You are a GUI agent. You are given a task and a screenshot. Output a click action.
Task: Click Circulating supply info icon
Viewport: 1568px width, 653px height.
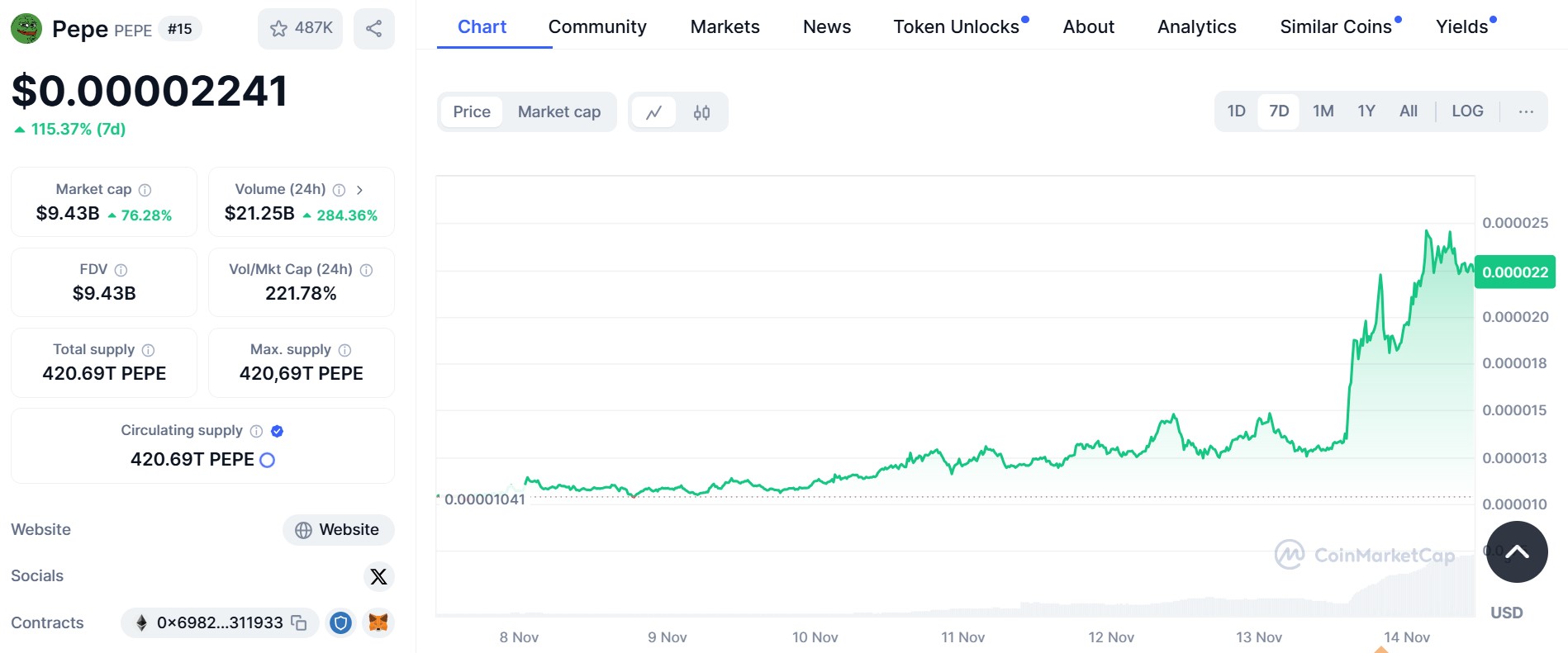click(x=256, y=431)
